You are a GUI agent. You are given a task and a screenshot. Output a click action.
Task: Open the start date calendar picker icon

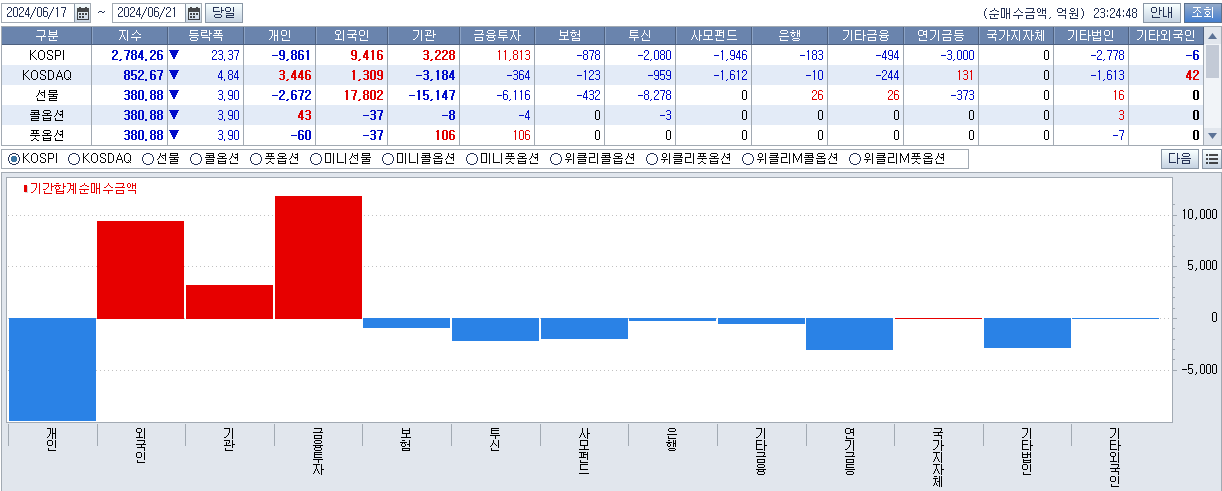tap(83, 13)
